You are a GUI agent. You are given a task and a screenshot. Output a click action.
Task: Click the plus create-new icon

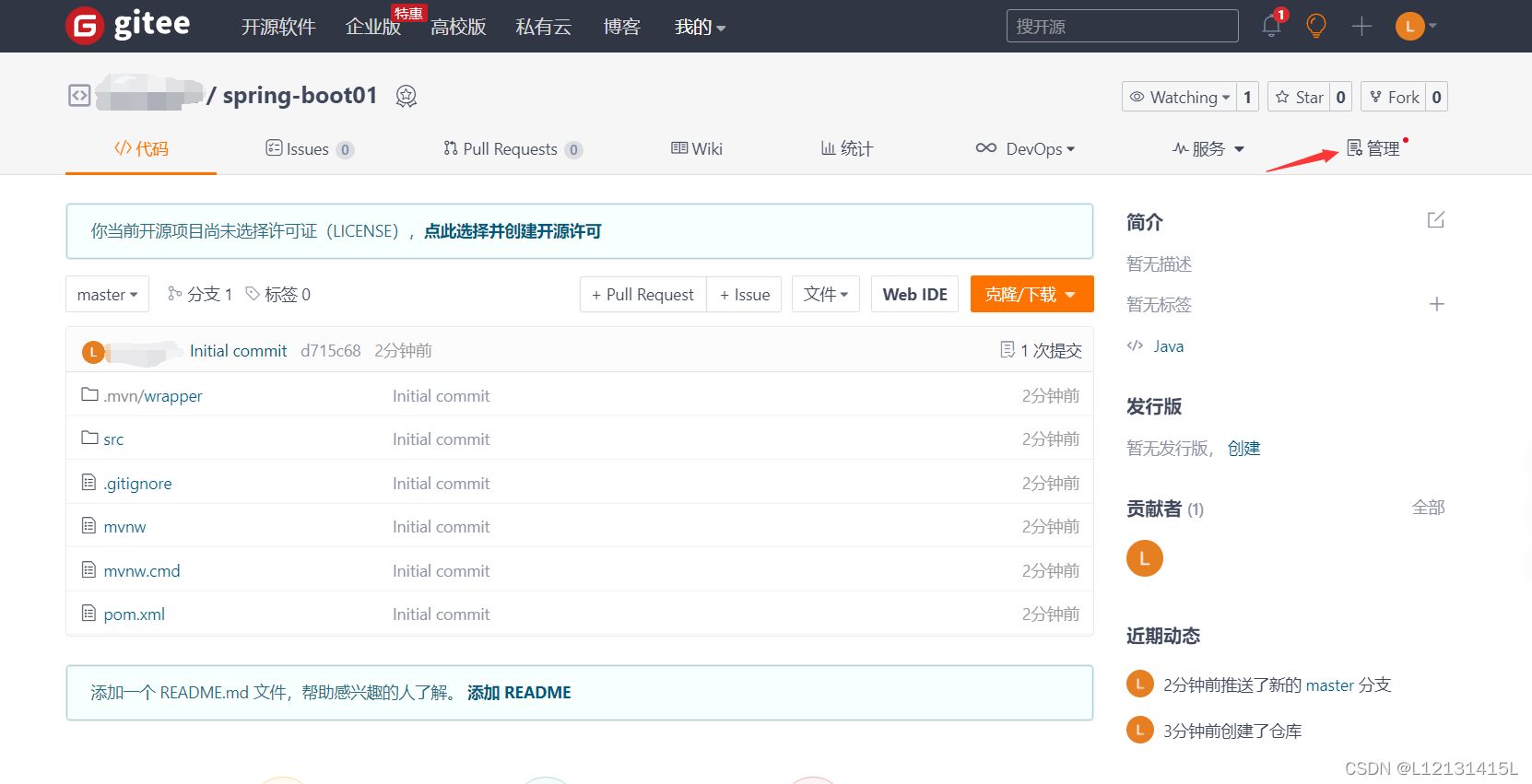click(x=1361, y=26)
